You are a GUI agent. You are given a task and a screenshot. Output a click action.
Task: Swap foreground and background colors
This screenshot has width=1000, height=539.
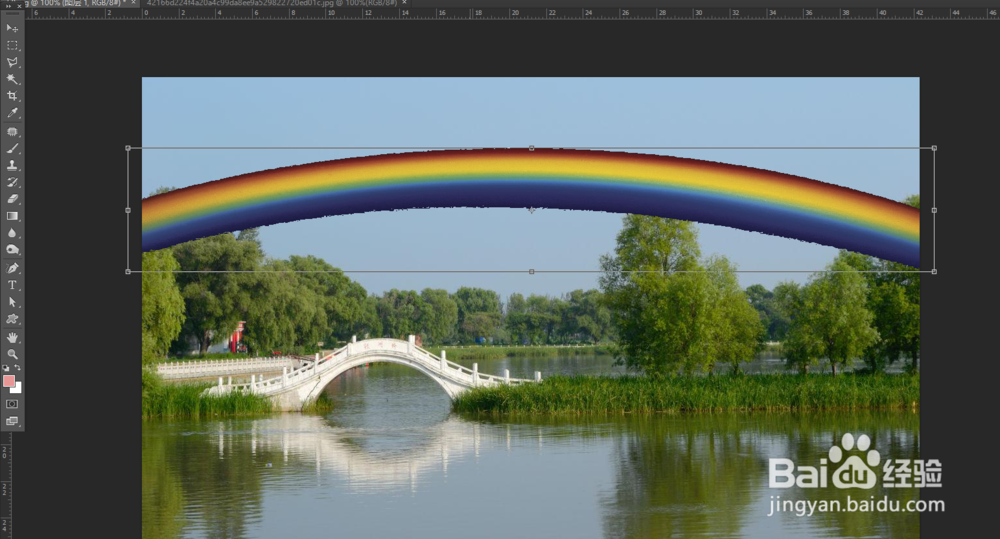(x=18, y=368)
